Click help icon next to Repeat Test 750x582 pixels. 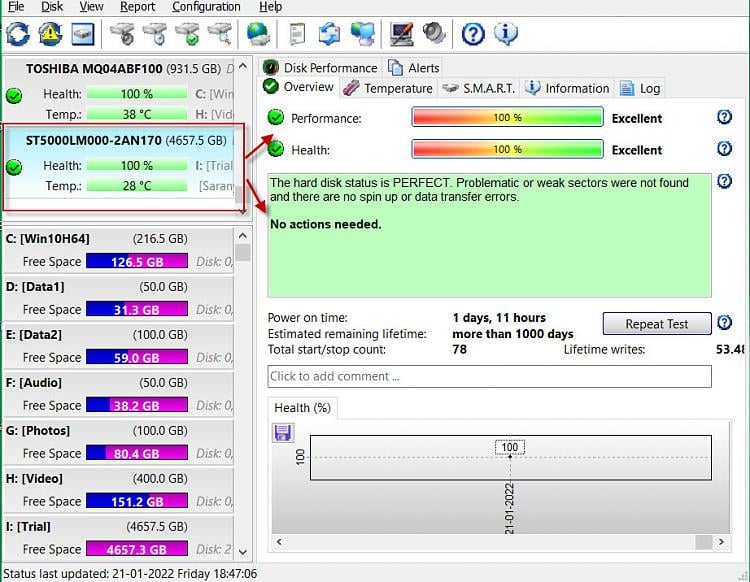(x=724, y=323)
